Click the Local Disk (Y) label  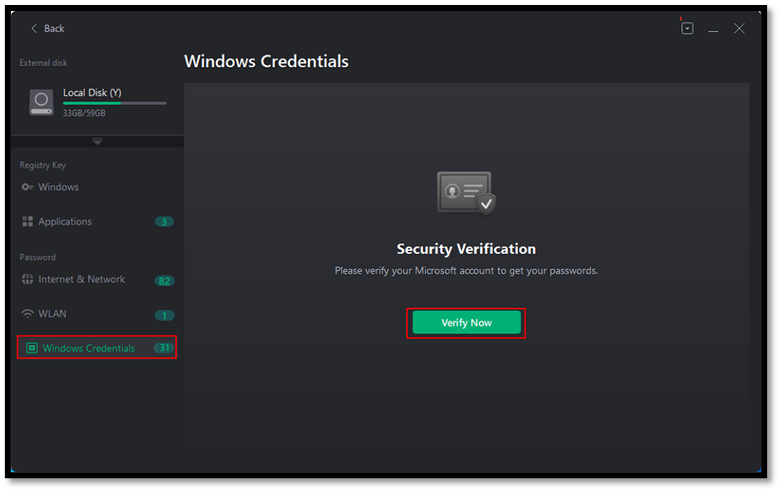pos(92,93)
